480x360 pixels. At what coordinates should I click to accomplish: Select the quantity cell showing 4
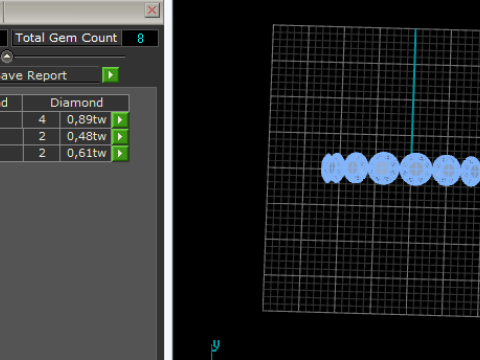tap(42, 120)
